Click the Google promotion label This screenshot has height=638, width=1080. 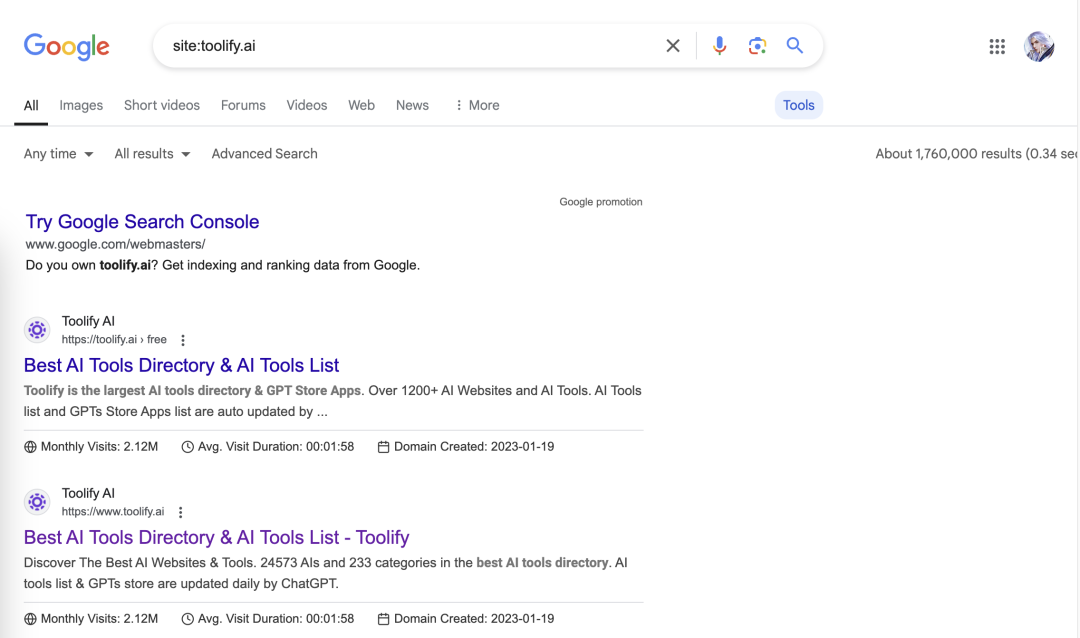(x=601, y=202)
